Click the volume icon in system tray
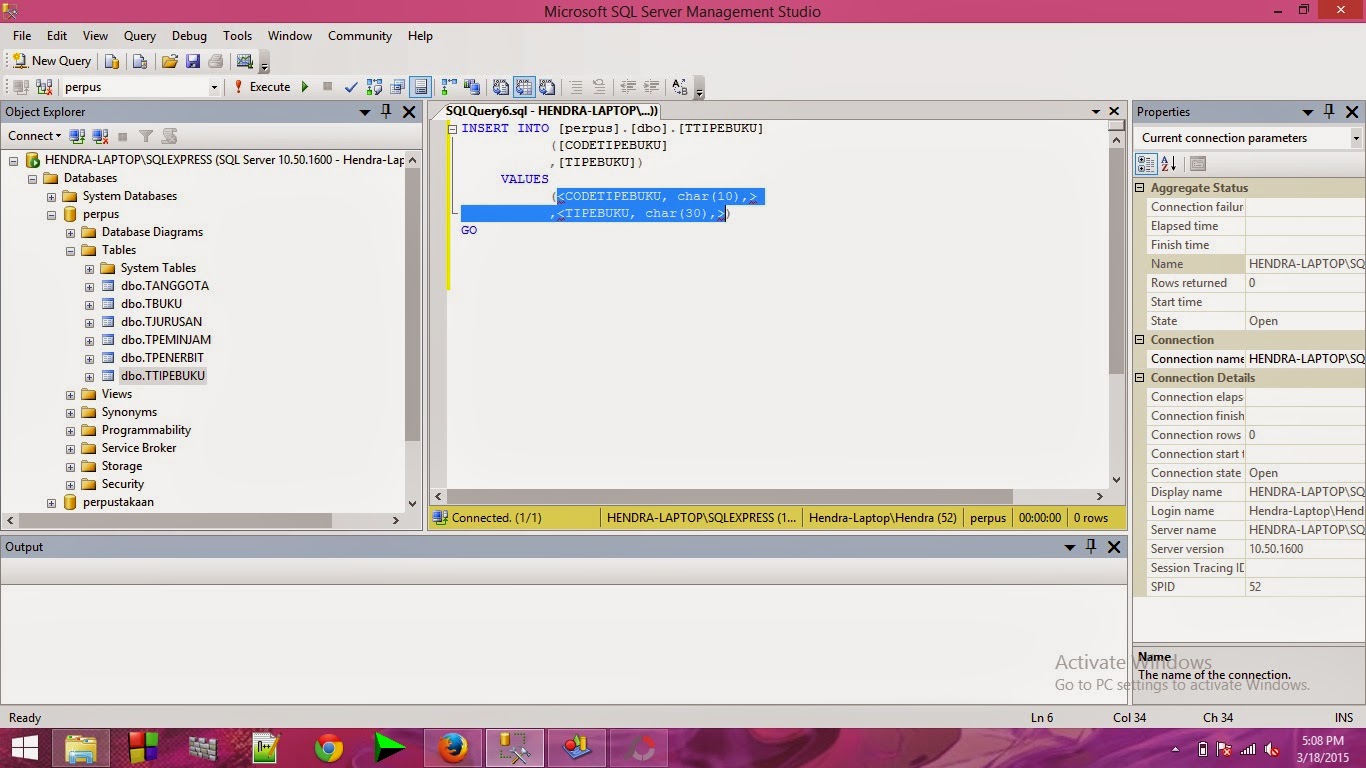The height and width of the screenshot is (768, 1366). [1272, 749]
